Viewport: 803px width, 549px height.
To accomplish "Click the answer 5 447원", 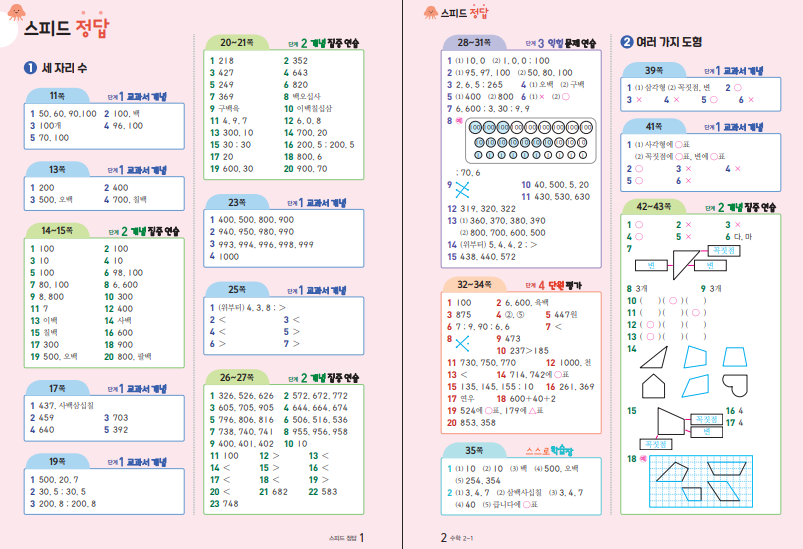I will (x=561, y=315).
